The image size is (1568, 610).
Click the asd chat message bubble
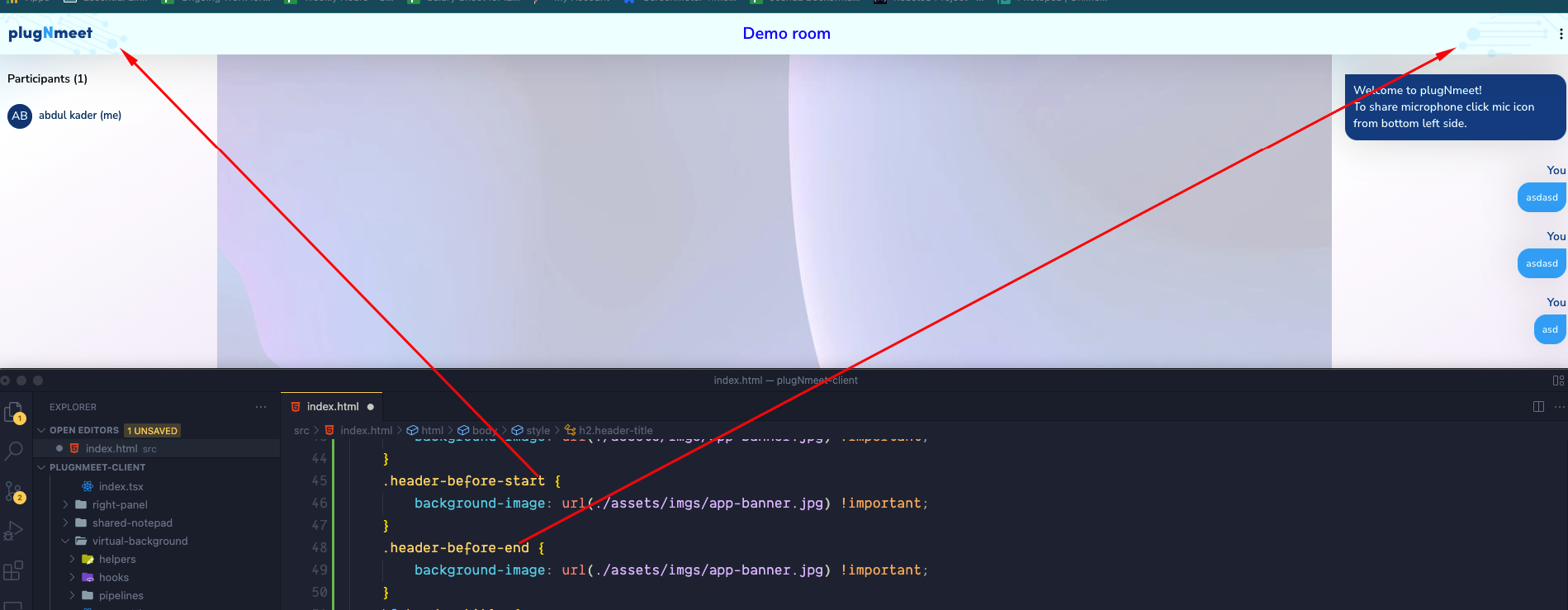pos(1550,329)
